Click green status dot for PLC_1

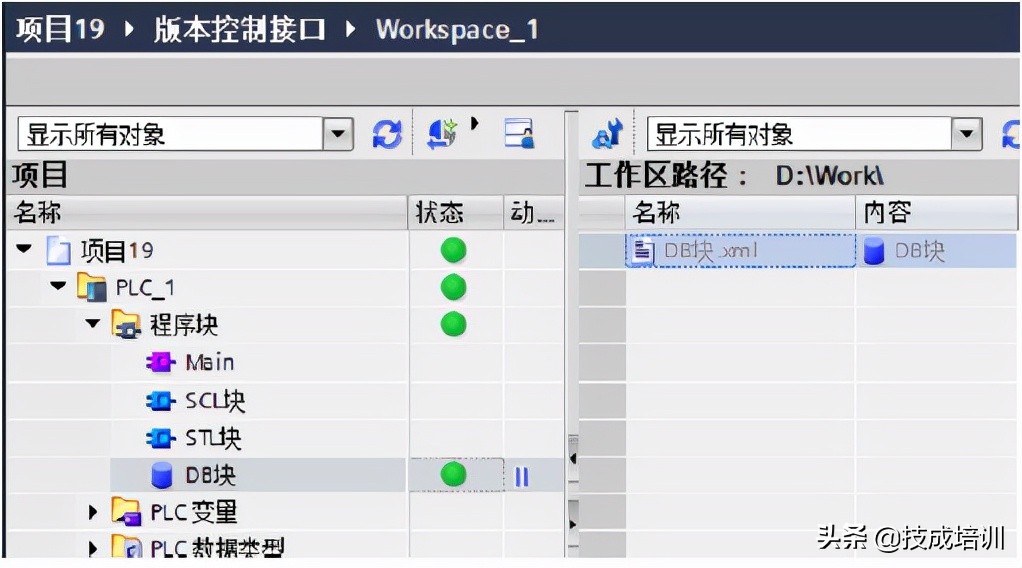point(454,287)
